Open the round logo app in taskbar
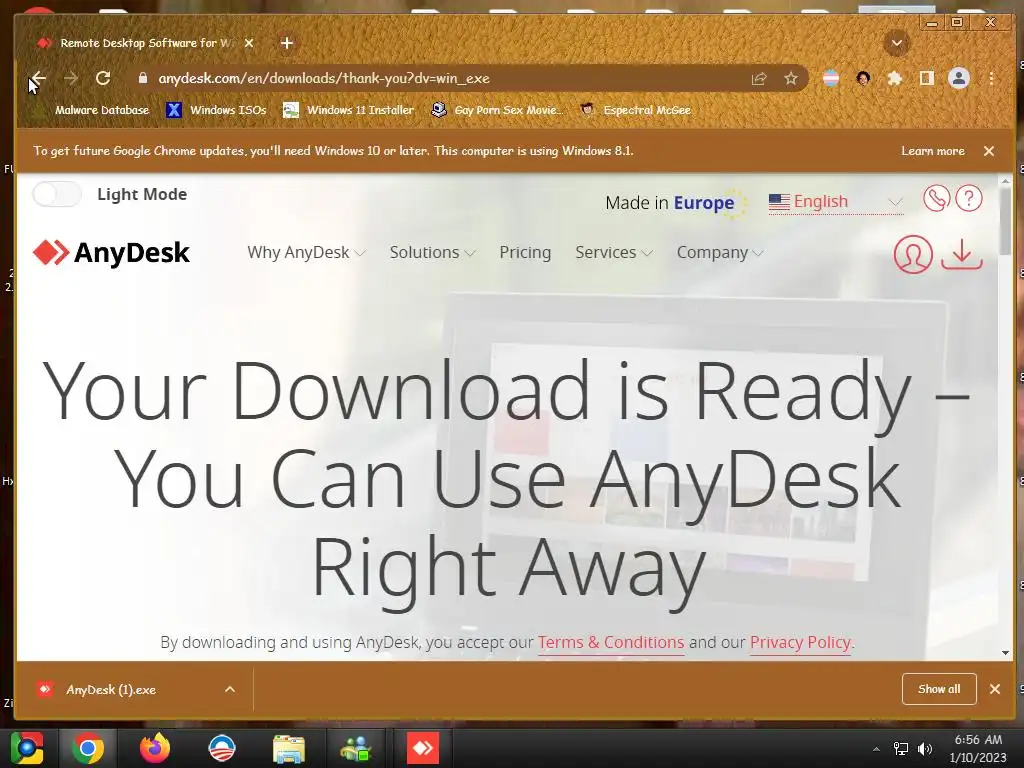Image resolution: width=1024 pixels, height=768 pixels. 221,748
